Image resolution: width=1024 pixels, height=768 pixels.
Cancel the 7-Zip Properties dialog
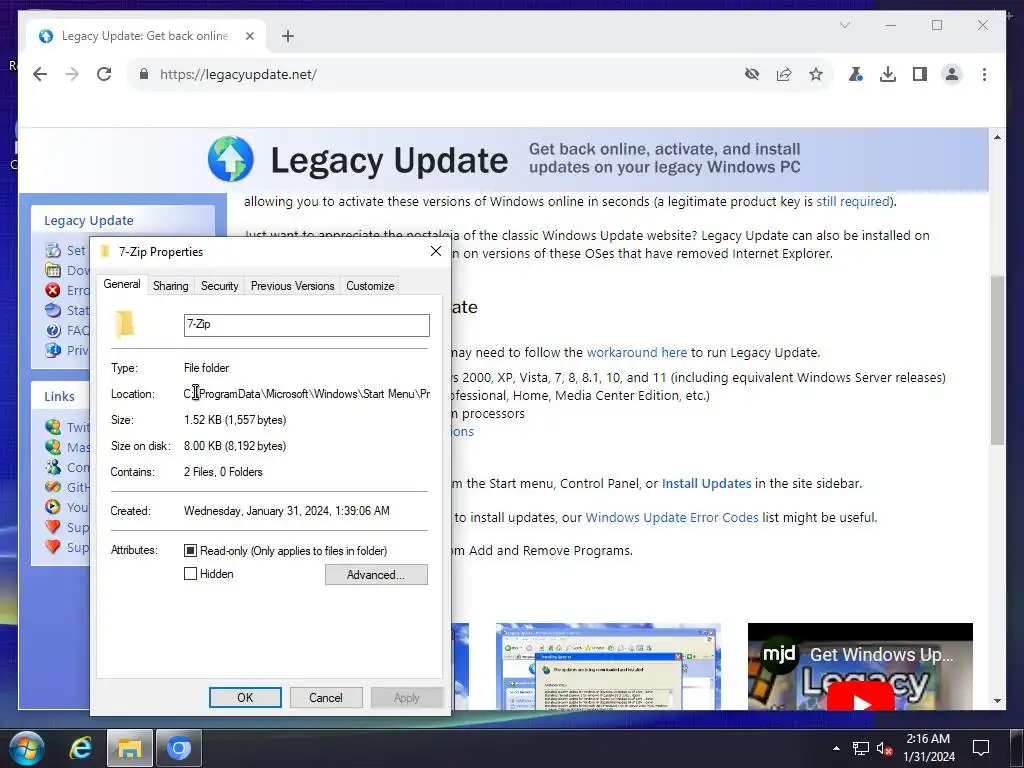pos(326,697)
